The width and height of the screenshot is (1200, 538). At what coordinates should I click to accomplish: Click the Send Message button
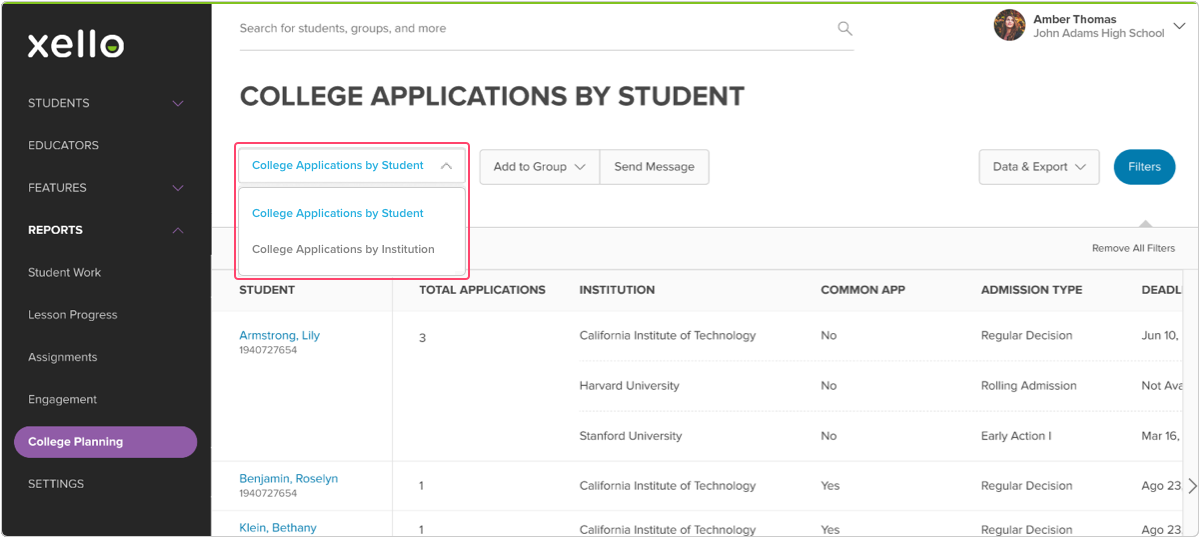pyautogui.click(x=654, y=167)
